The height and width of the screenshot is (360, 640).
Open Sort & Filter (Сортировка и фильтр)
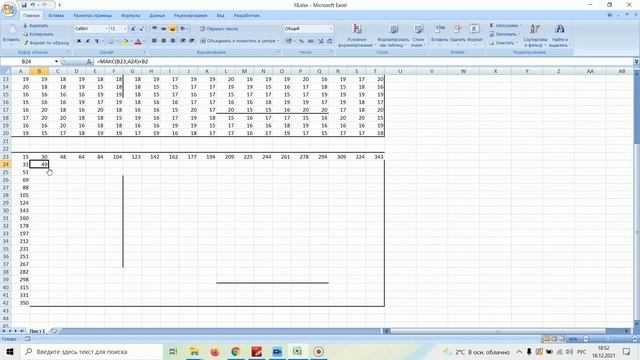(535, 35)
